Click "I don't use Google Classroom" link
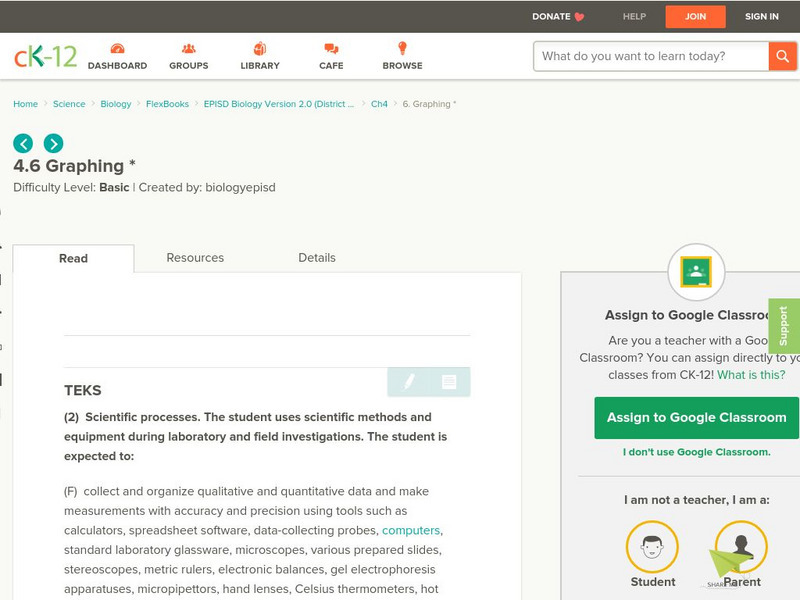 point(696,452)
